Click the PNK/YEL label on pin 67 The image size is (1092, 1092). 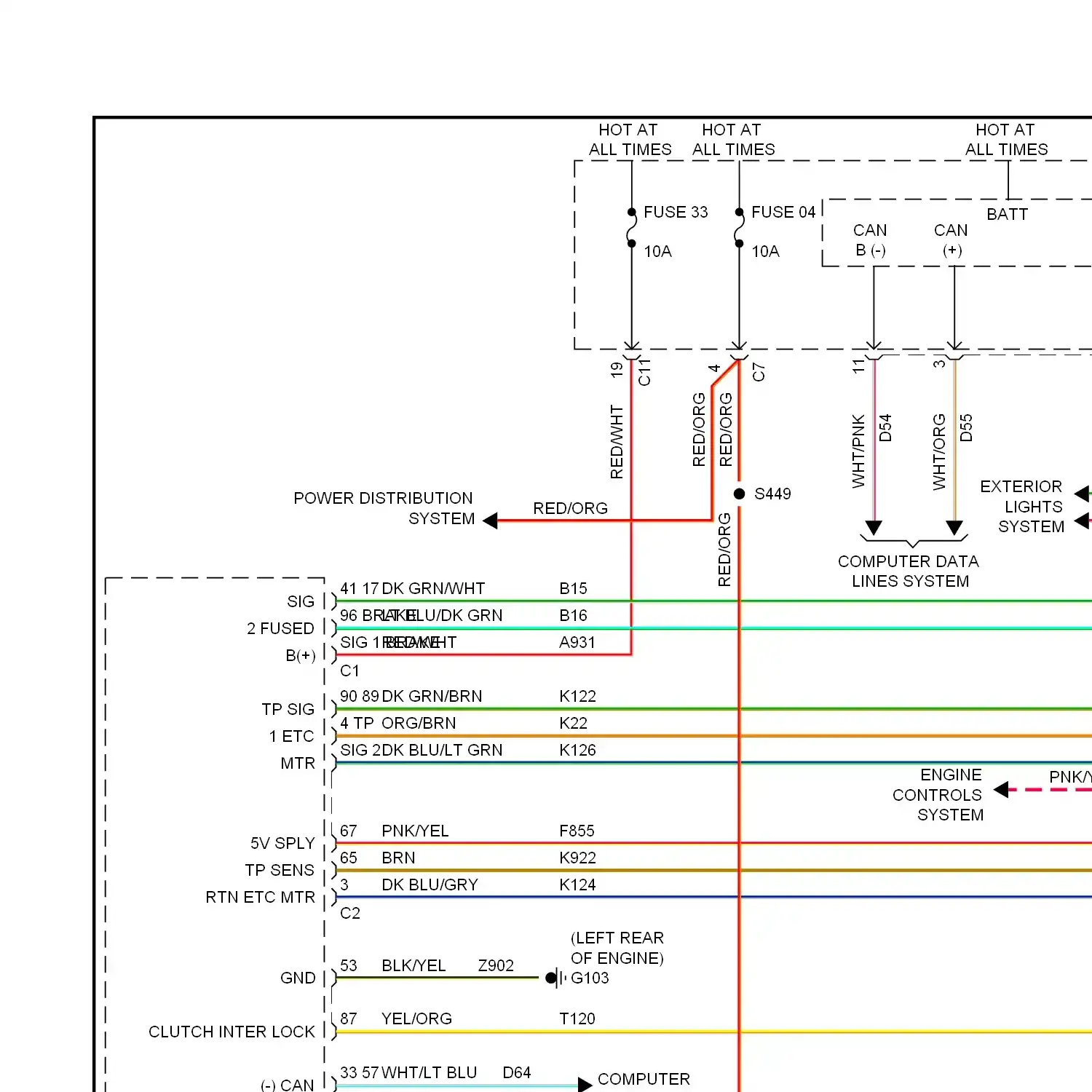point(415,831)
